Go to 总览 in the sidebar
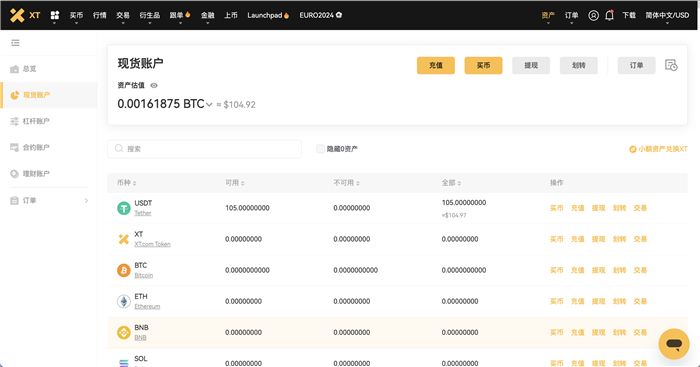Image resolution: width=700 pixels, height=367 pixels. [49, 69]
